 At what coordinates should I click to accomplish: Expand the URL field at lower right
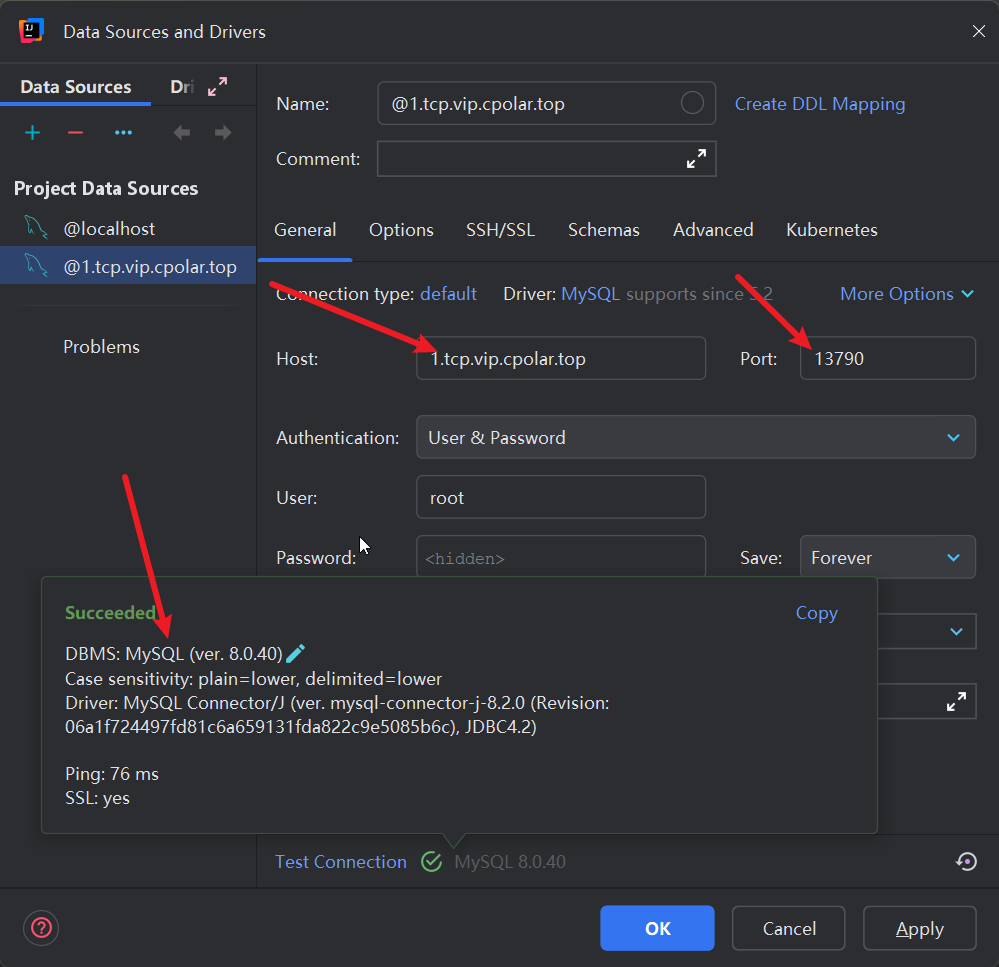tap(956, 701)
